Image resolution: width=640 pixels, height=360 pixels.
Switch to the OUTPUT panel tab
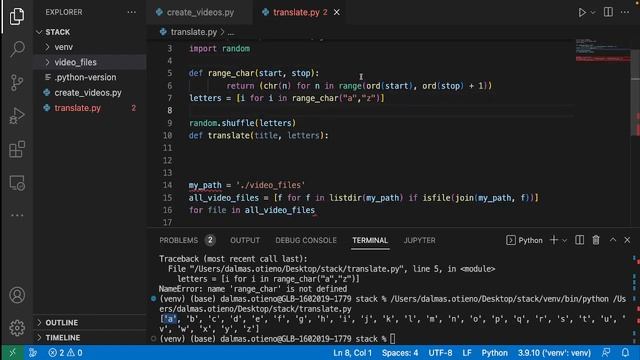tap(245, 240)
